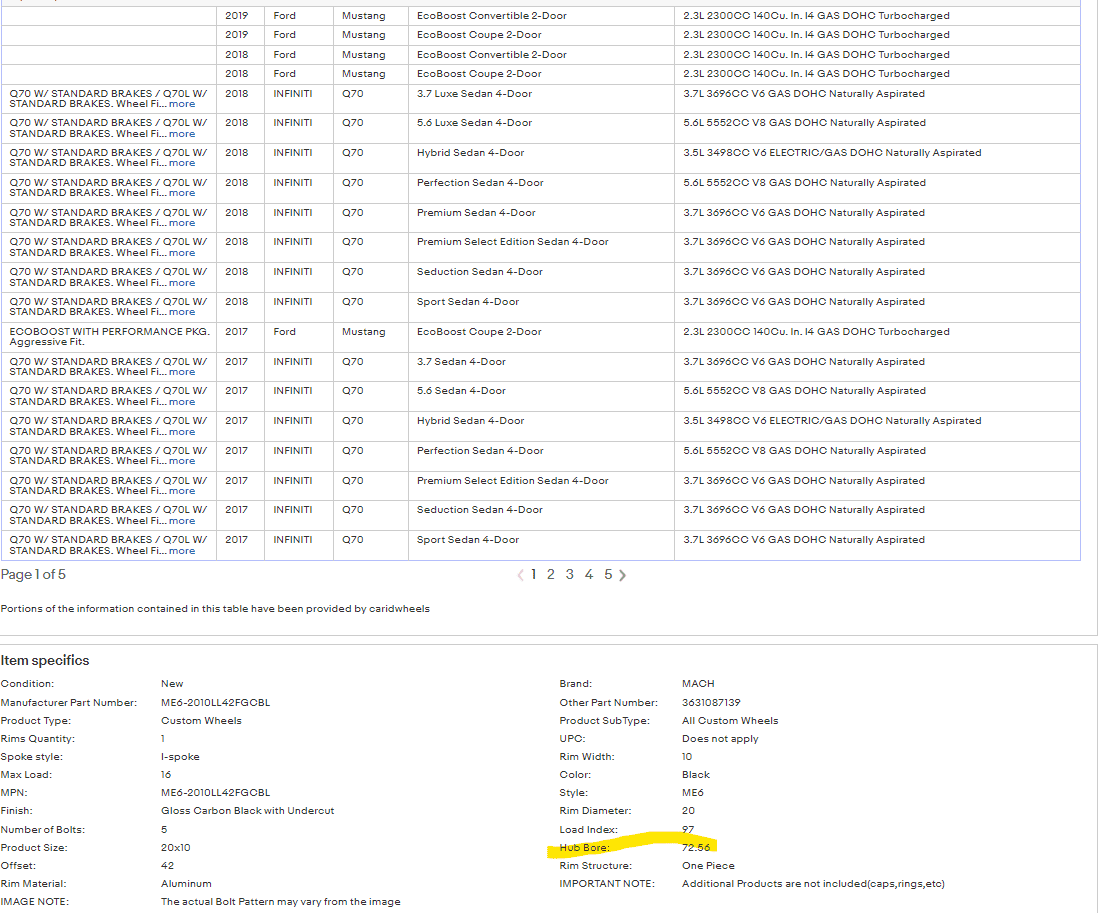Click 2019 'EcoBoost Coupe 2-Door' trim cell
1104x913 pixels.
(x=479, y=34)
